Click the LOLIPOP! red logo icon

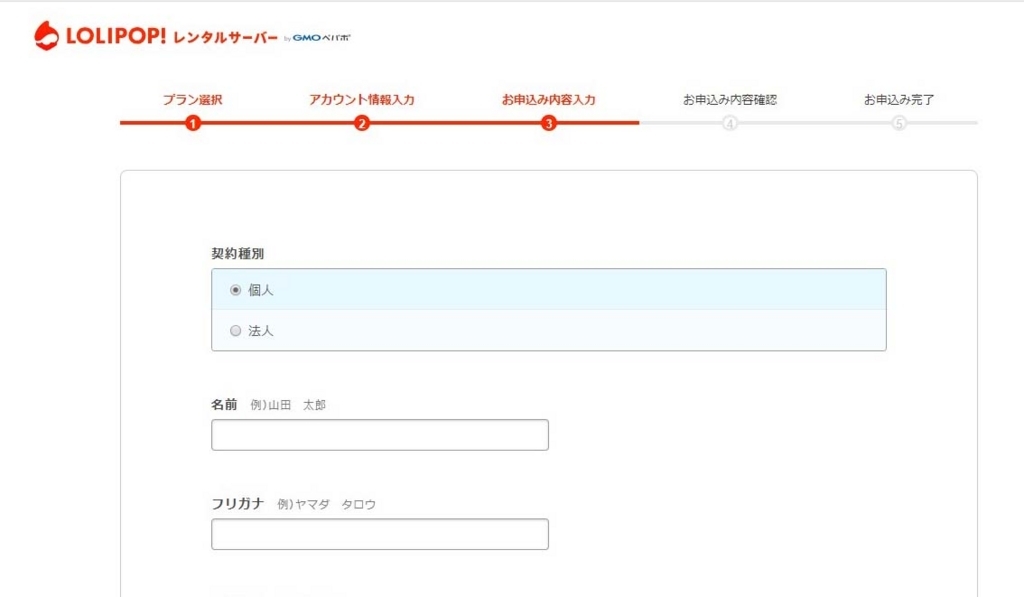point(46,36)
